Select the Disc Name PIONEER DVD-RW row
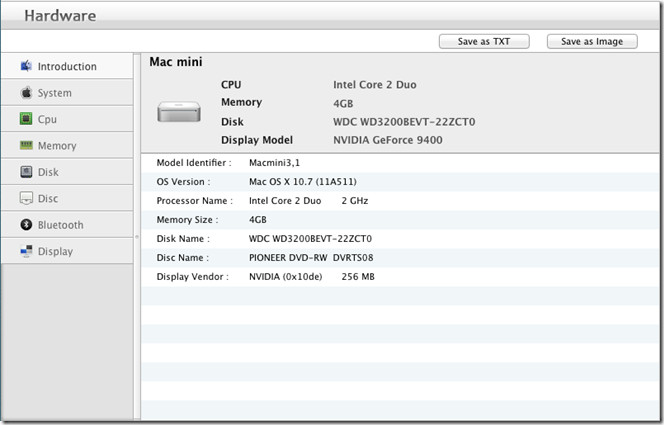Image resolution: width=664 pixels, height=425 pixels. pyautogui.click(x=400, y=257)
